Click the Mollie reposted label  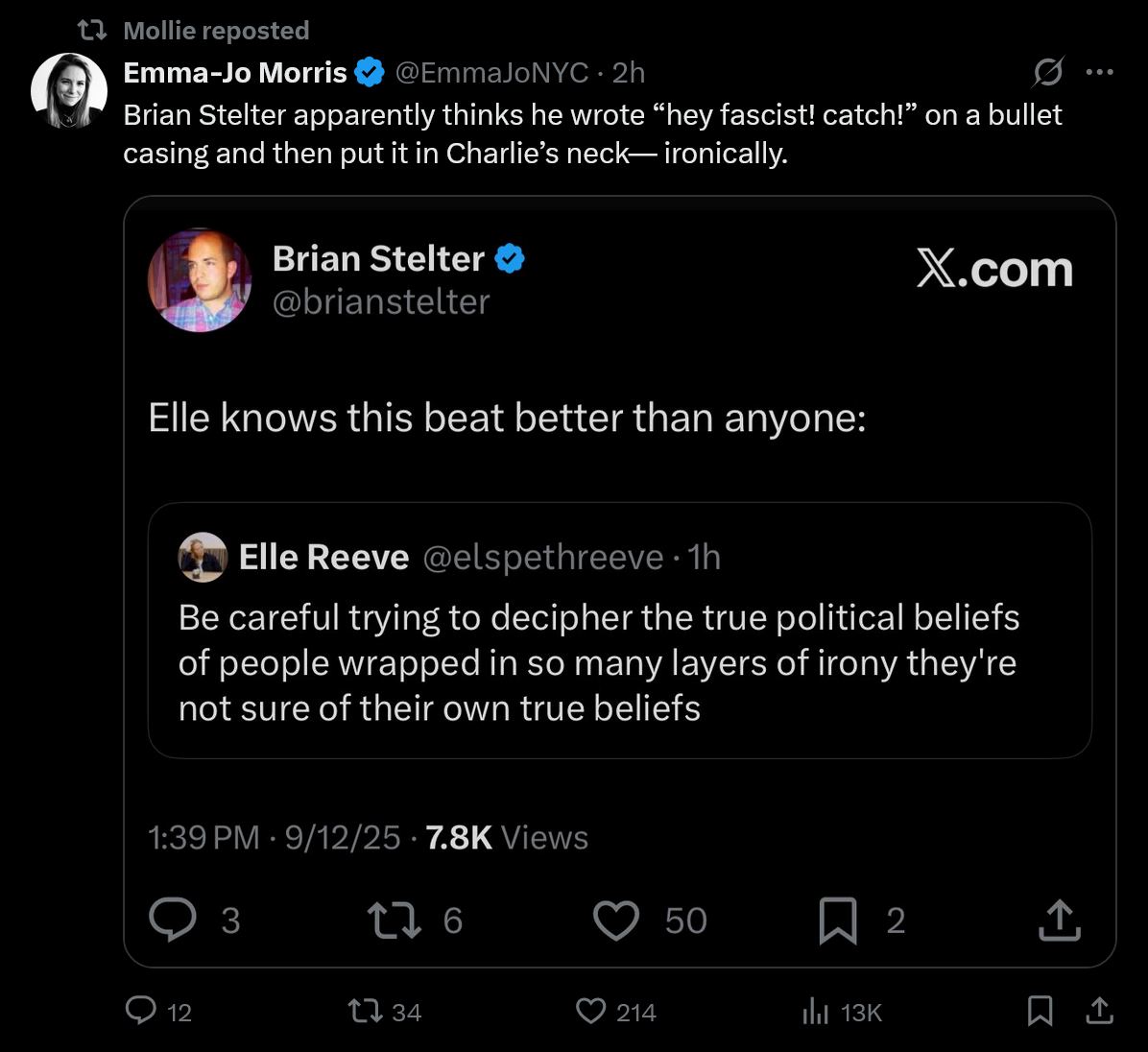[216, 31]
